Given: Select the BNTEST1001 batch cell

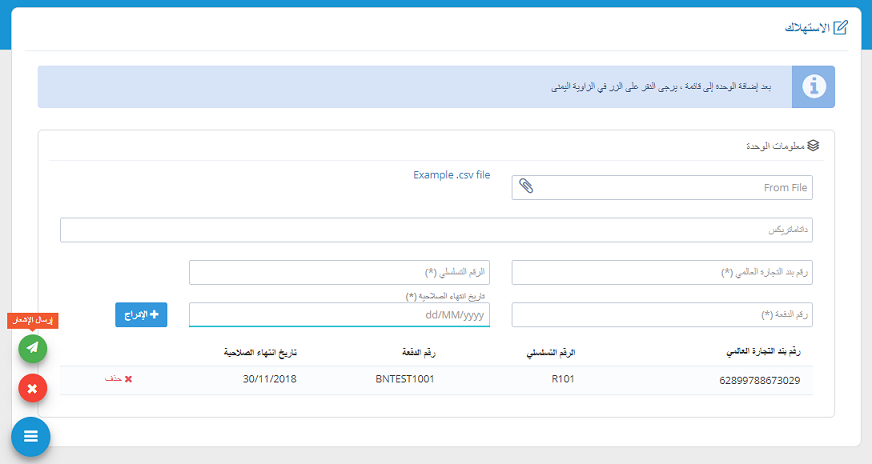Looking at the screenshot, I should point(405,379).
